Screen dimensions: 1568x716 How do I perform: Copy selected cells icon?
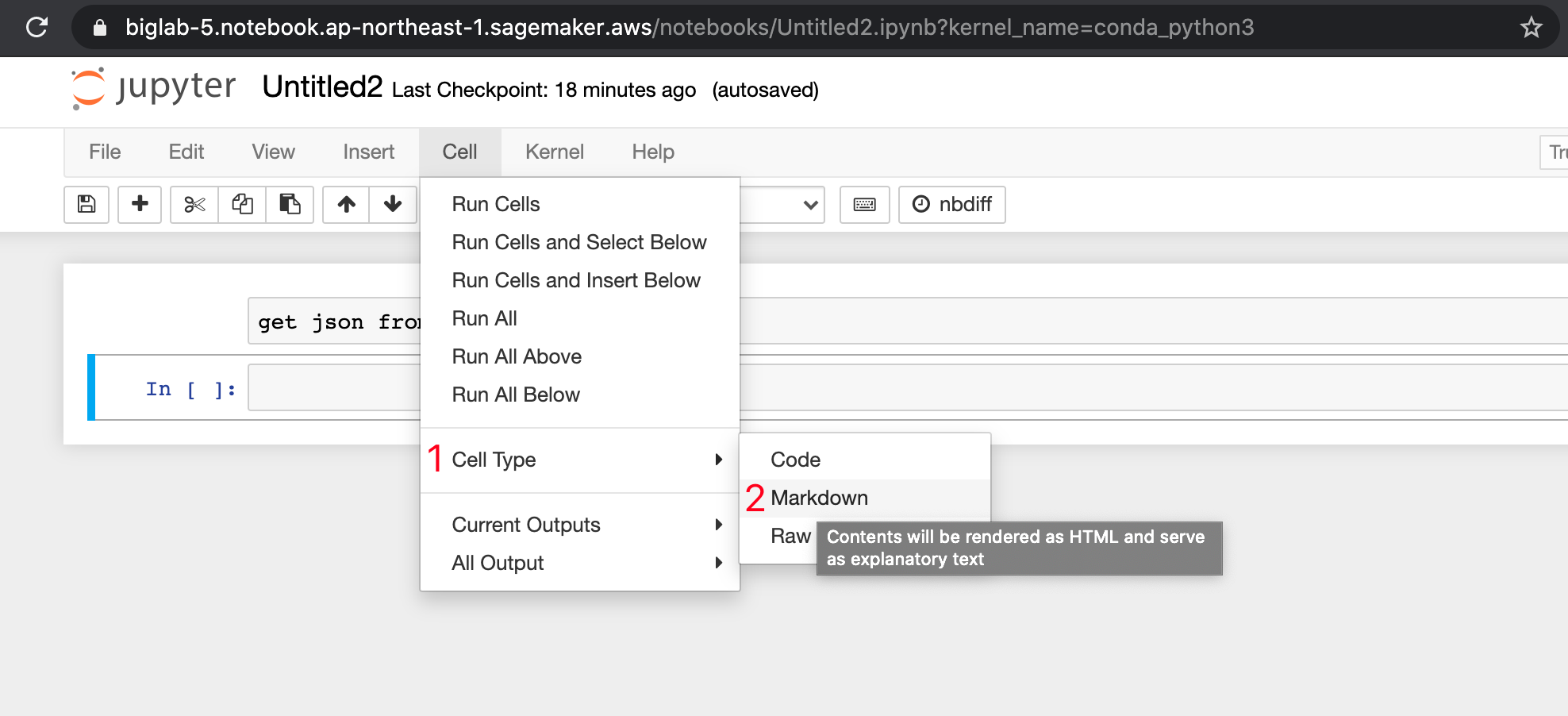pyautogui.click(x=242, y=205)
